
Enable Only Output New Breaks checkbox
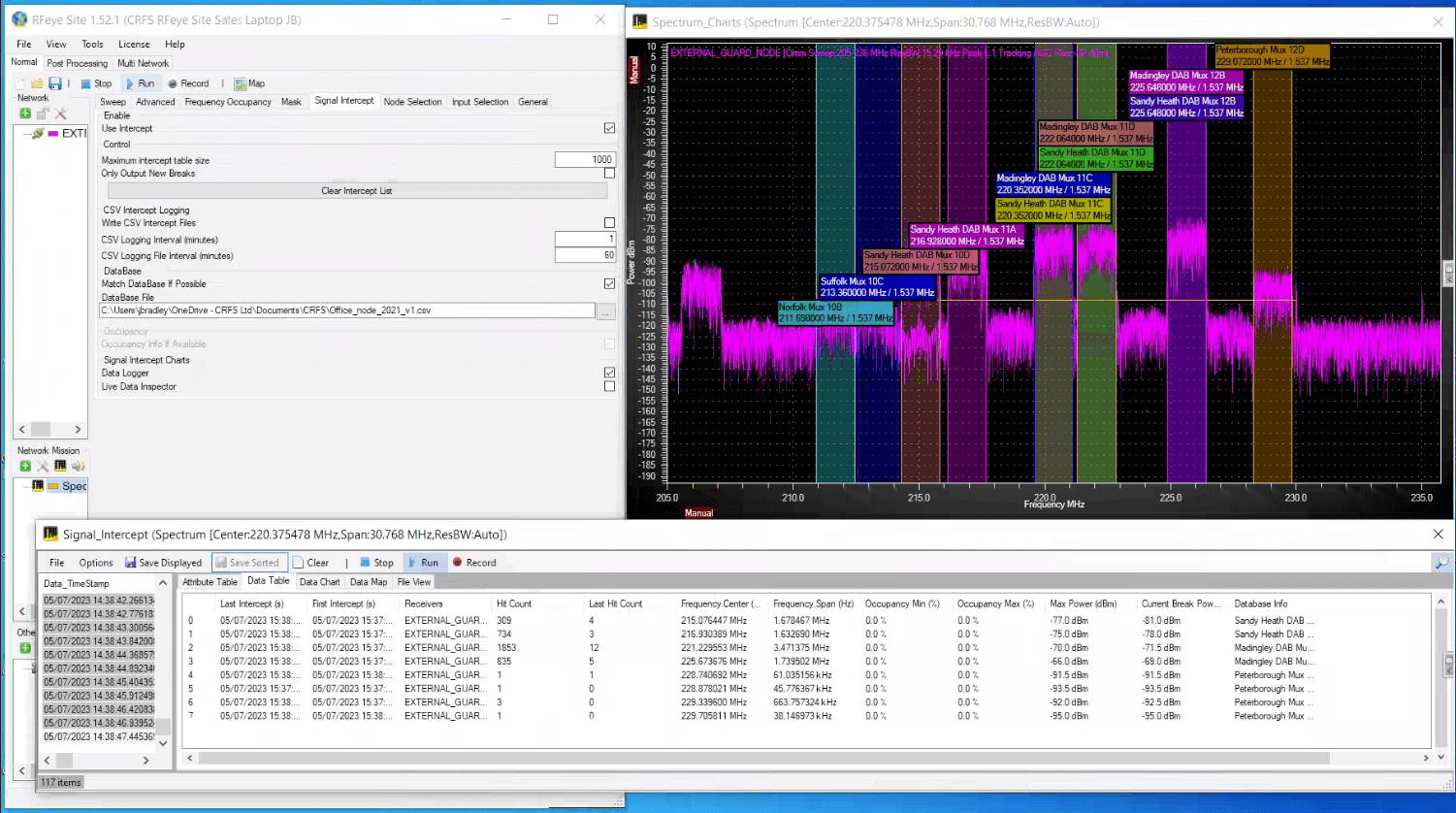(609, 174)
